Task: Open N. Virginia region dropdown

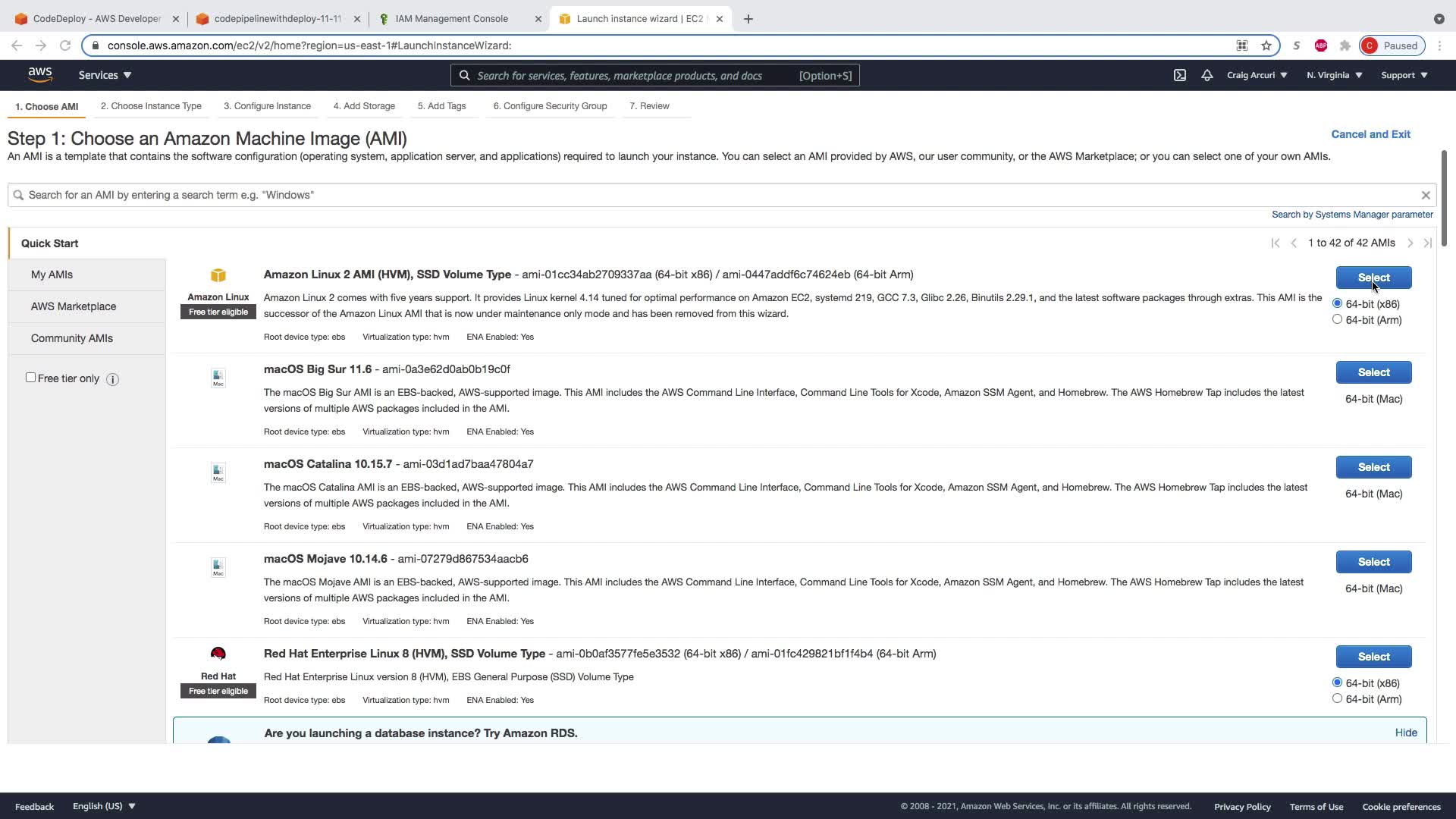Action: click(x=1334, y=75)
